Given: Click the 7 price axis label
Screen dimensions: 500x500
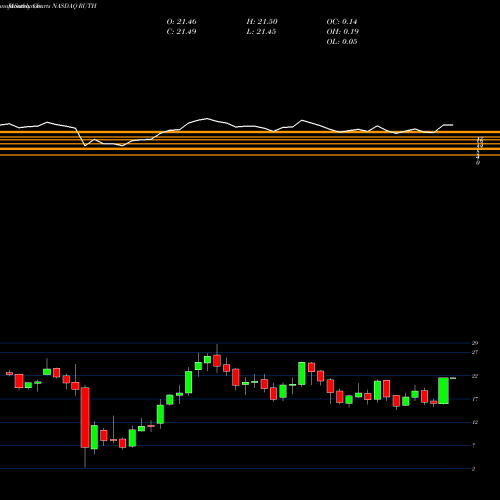Looking at the screenshot, I should 474,445.
